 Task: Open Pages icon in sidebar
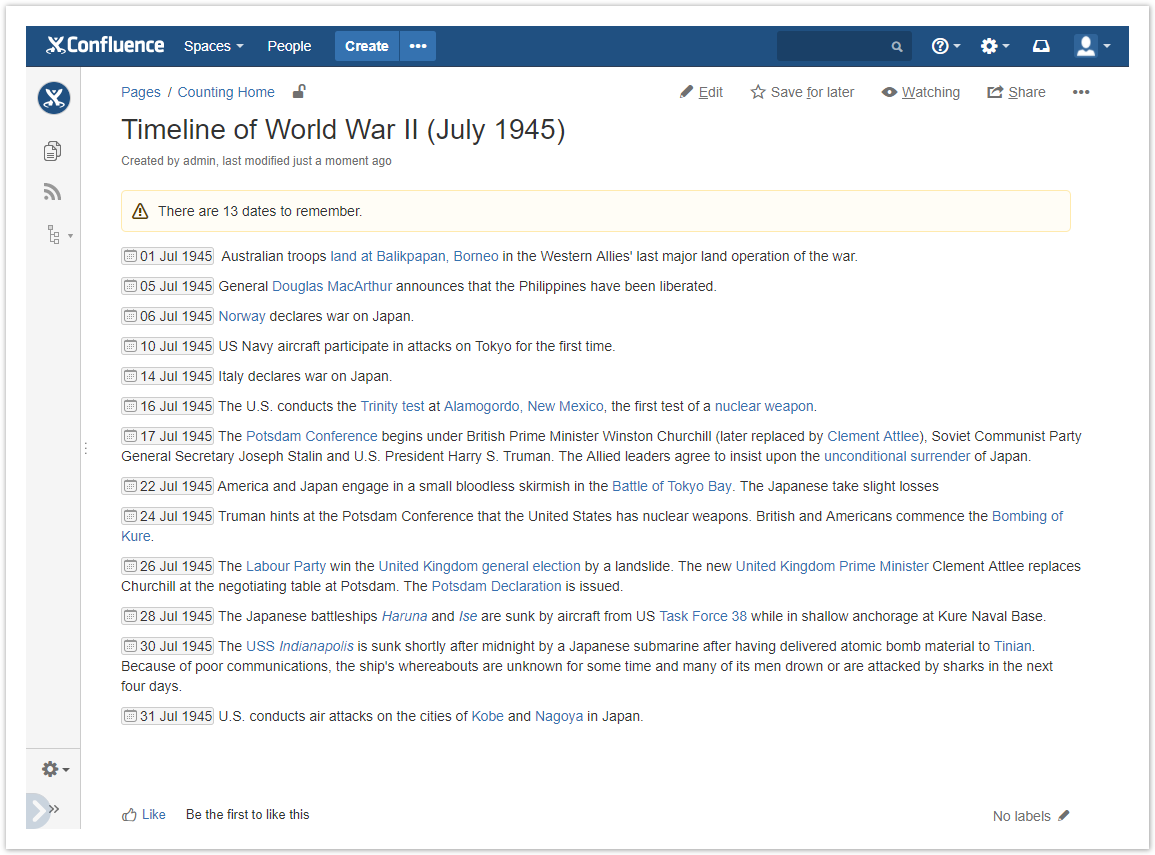pyautogui.click(x=52, y=151)
